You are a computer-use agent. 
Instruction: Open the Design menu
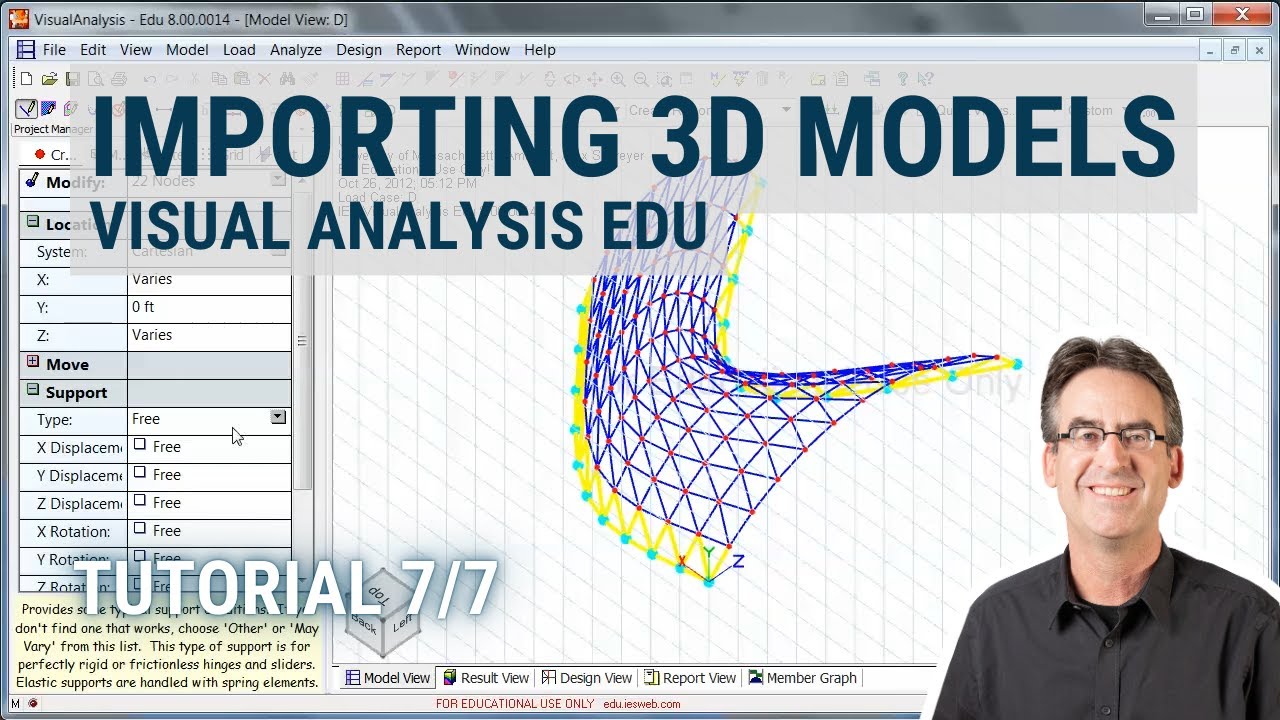click(x=359, y=50)
